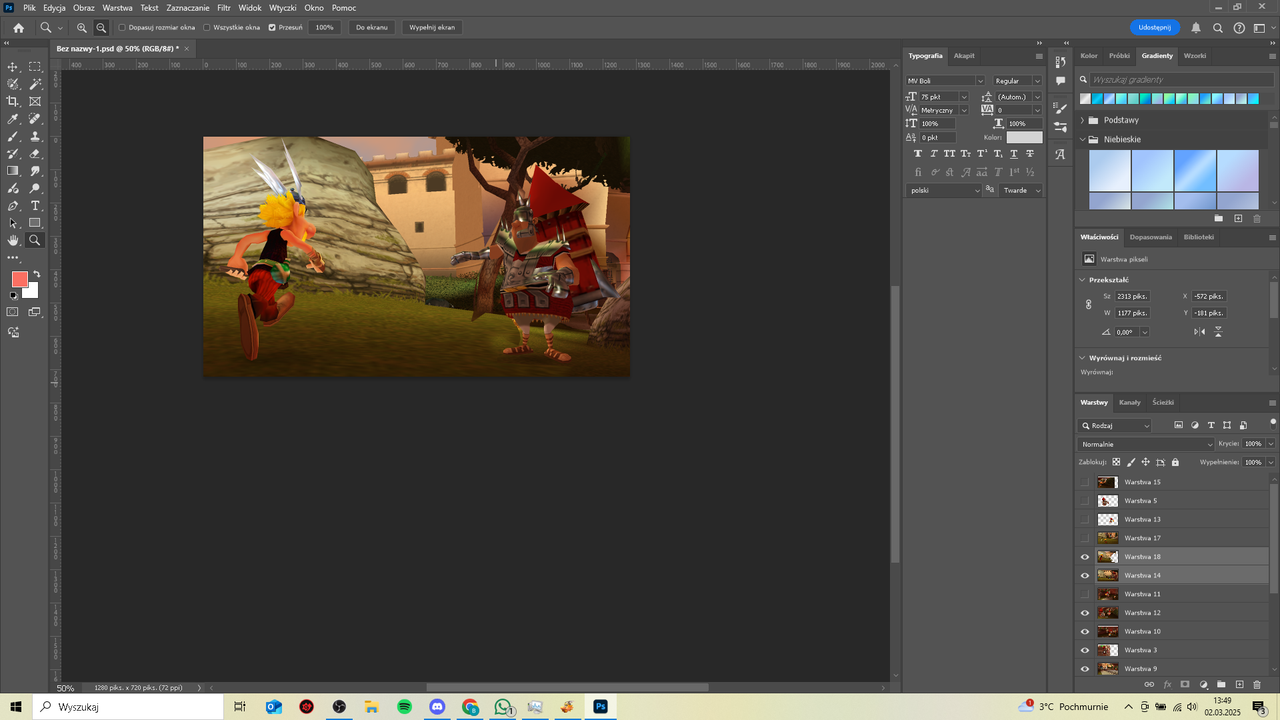This screenshot has height=720, width=1280.
Task: Toggle Quick Mask mode icon
Action: (x=13, y=312)
